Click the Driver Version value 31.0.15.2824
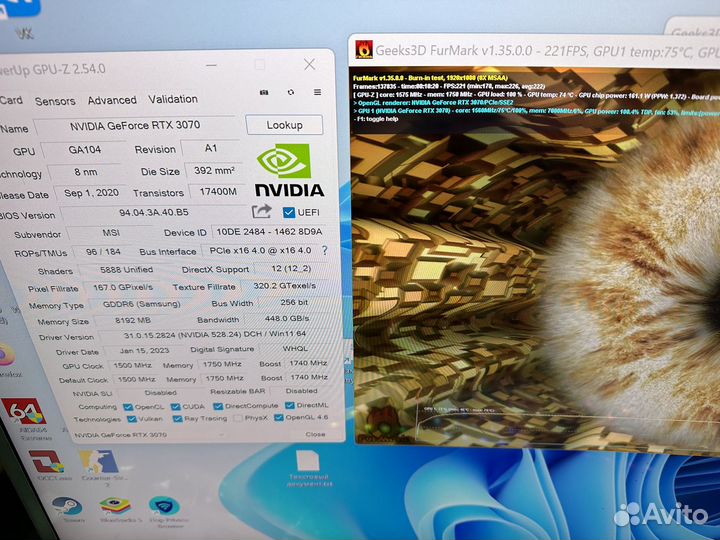720x540 pixels. (215, 335)
